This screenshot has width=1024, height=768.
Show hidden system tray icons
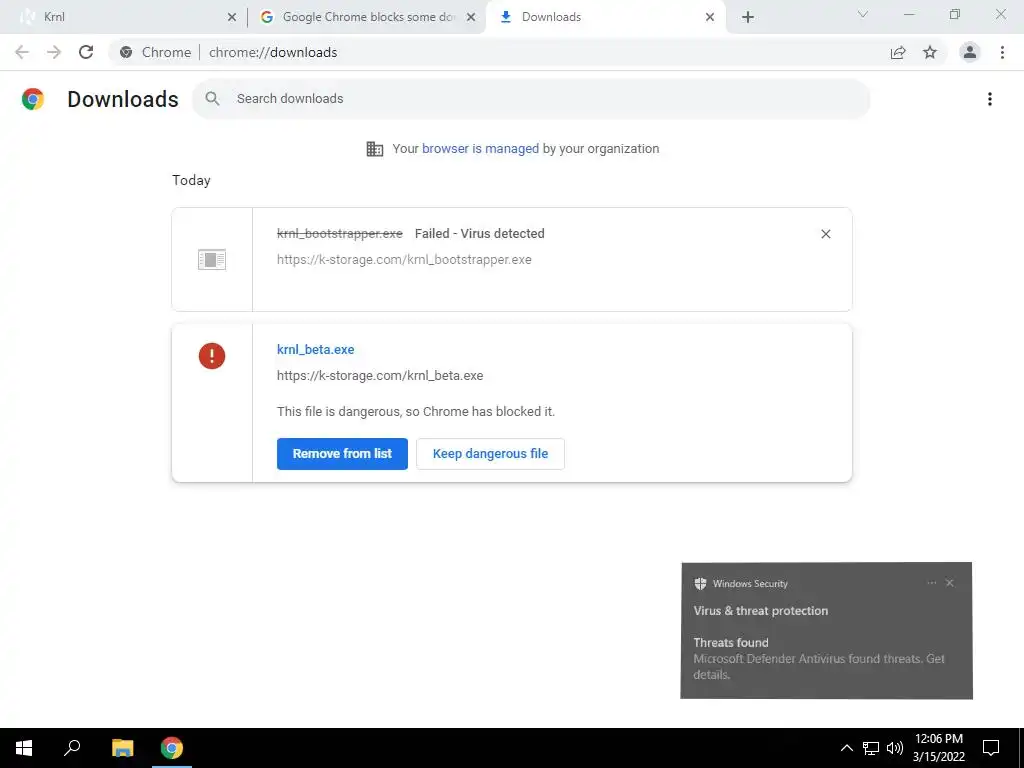(x=846, y=748)
